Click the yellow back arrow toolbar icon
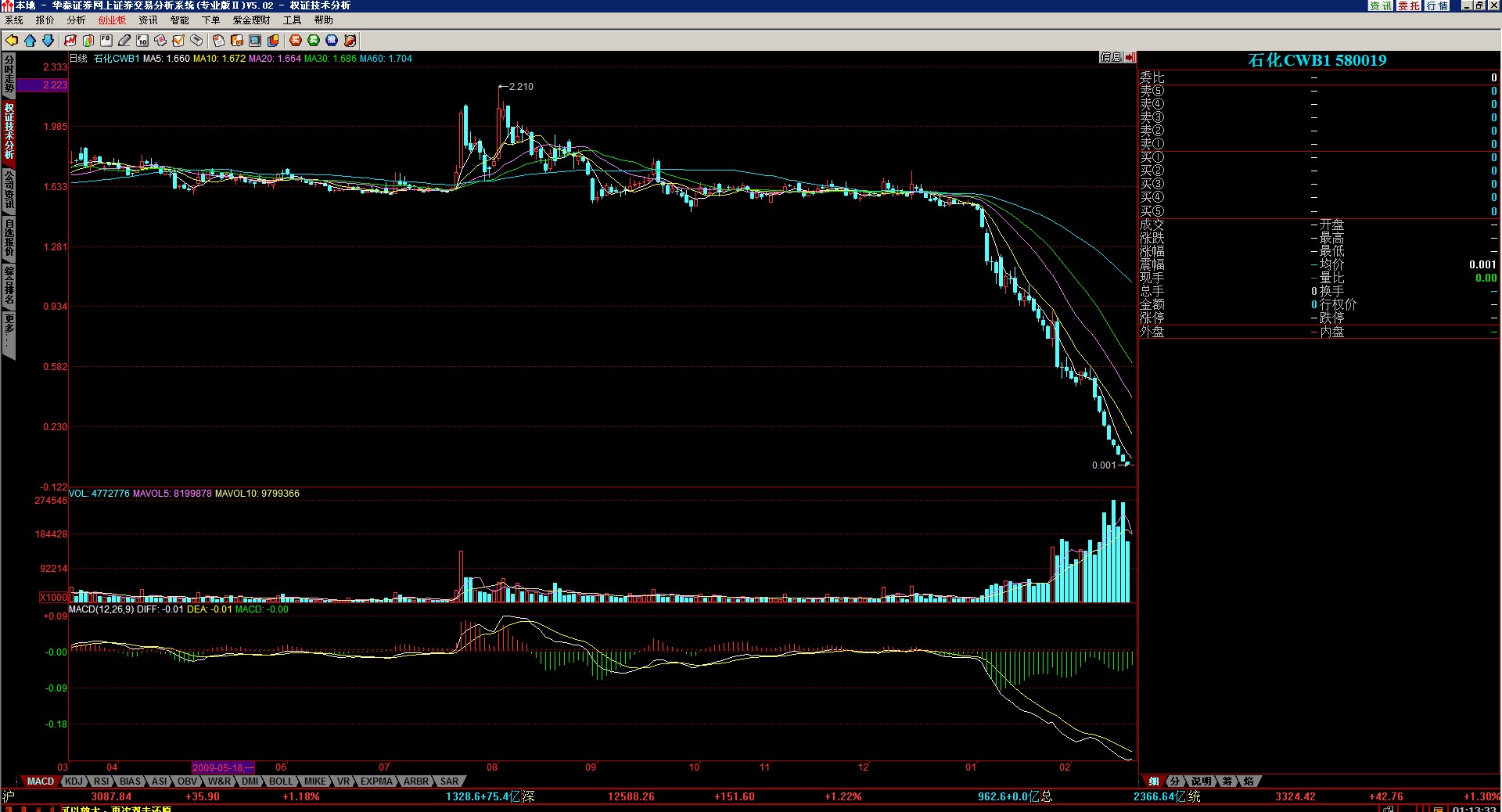The width and height of the screenshot is (1502, 812). [12, 41]
